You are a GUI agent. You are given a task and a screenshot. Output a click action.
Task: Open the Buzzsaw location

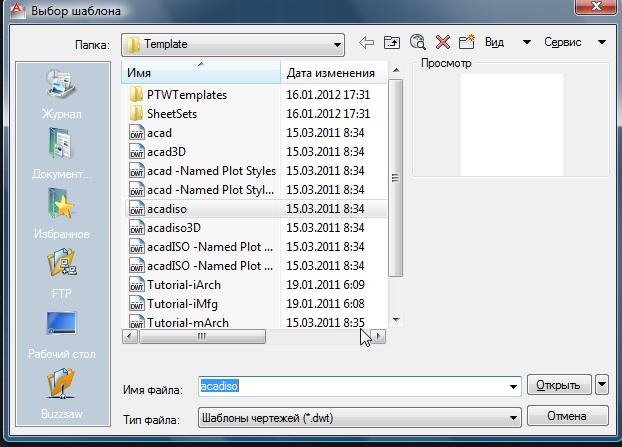tap(62, 394)
